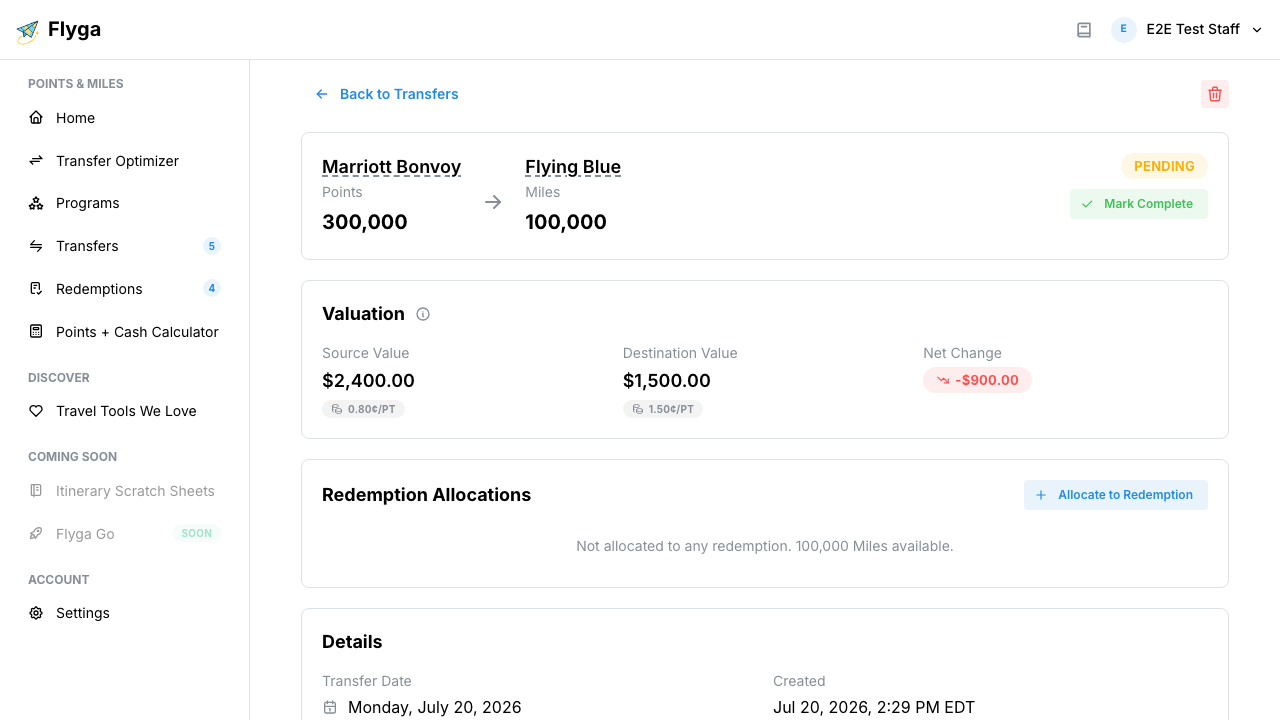Viewport: 1280px width, 720px height.
Task: Open Points + Cash Calculator
Action: pyautogui.click(x=124, y=332)
